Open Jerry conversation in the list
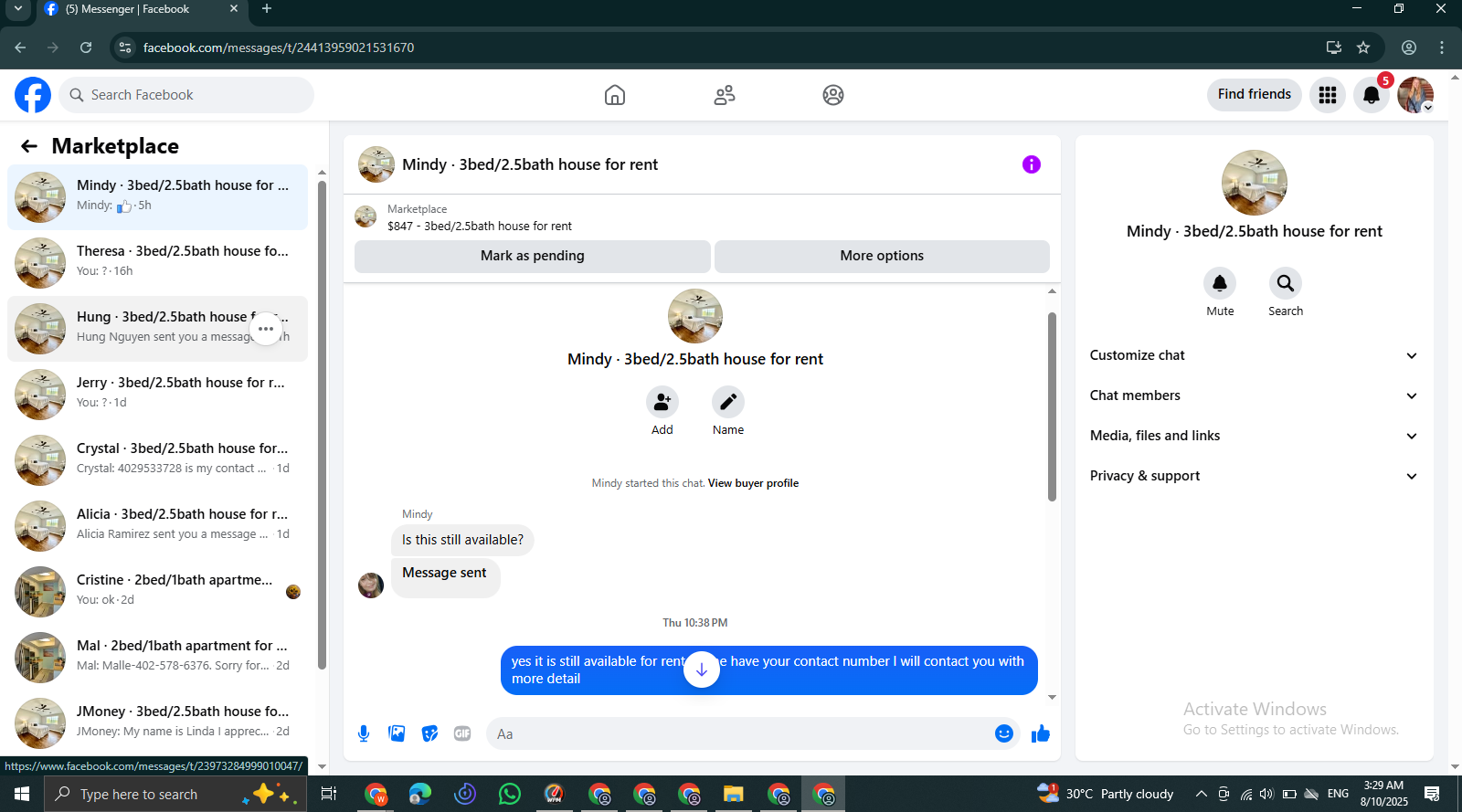The width and height of the screenshot is (1462, 812). [157, 395]
